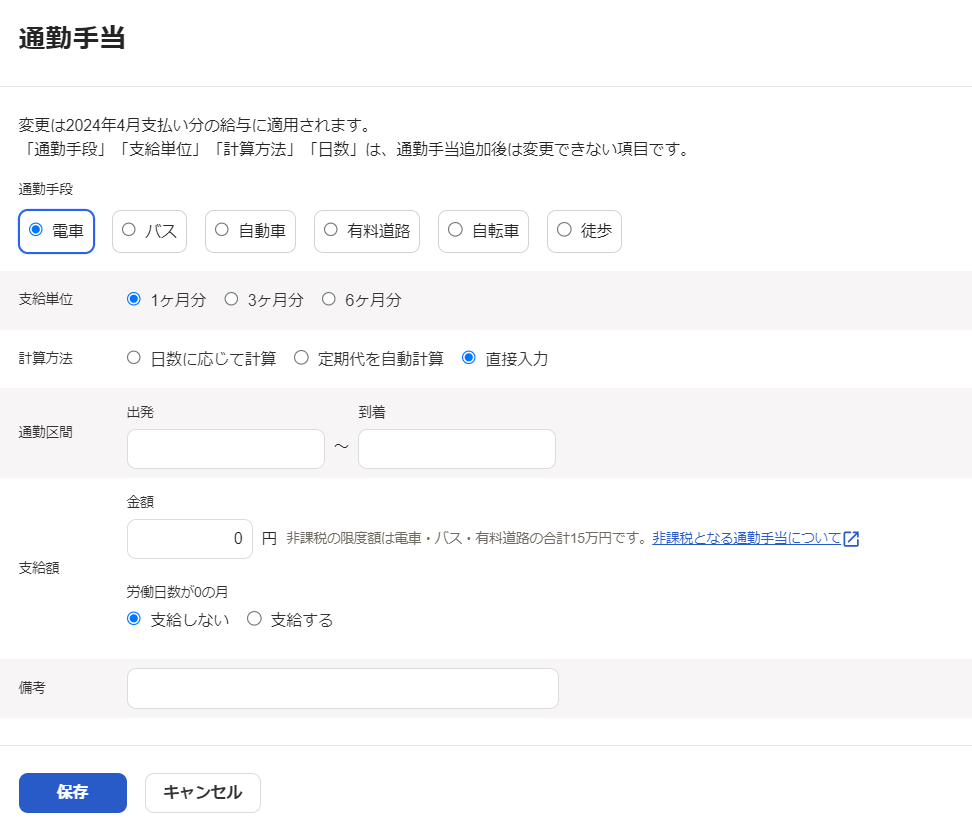Click the 保存 save button
Image resolution: width=972 pixels, height=829 pixels.
tap(73, 792)
